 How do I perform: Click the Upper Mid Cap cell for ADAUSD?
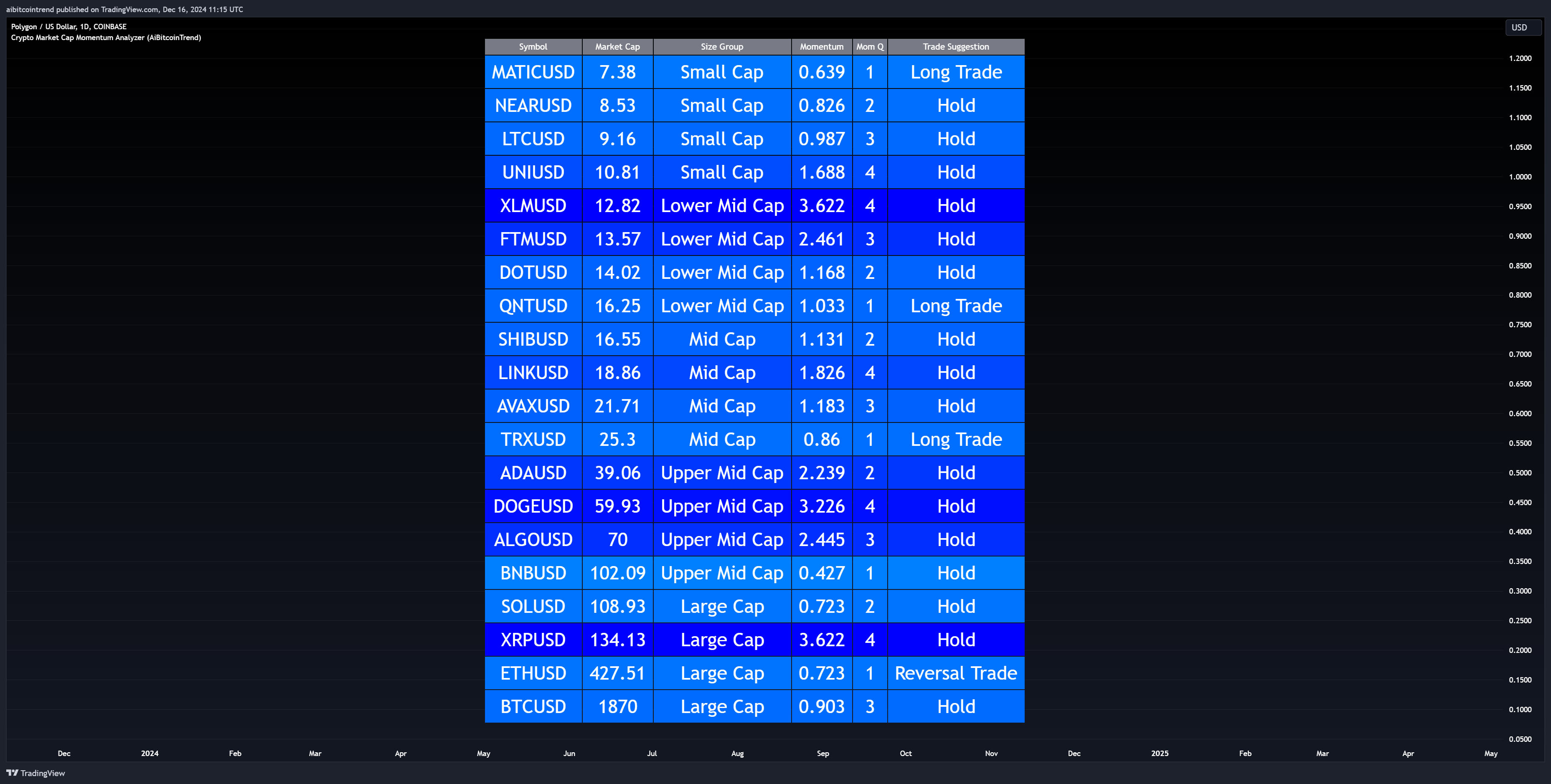722,473
